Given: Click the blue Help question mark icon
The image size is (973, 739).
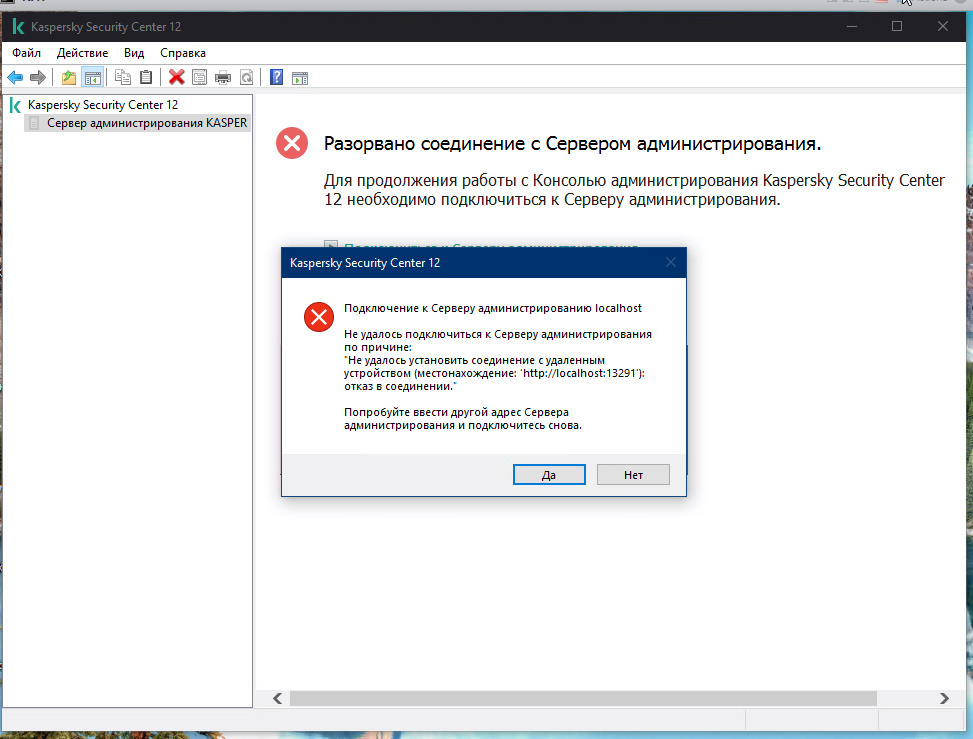Looking at the screenshot, I should tap(277, 78).
